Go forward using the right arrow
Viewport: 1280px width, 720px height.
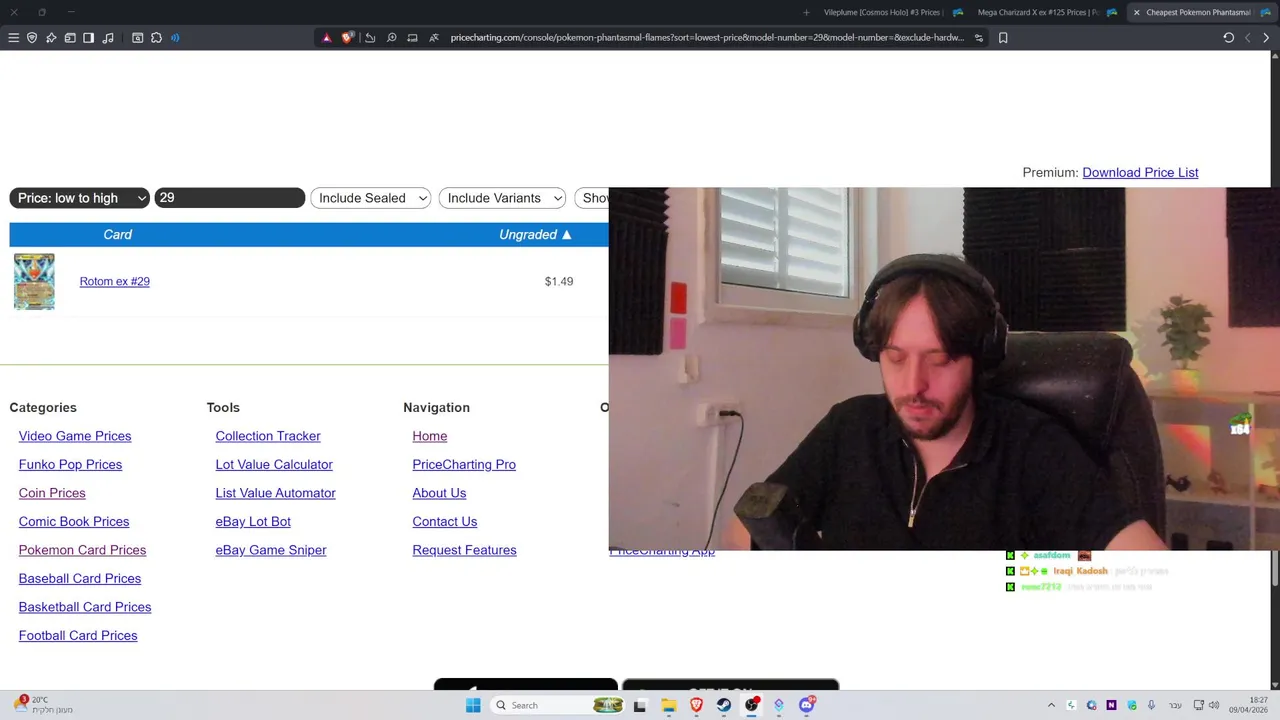(1266, 38)
